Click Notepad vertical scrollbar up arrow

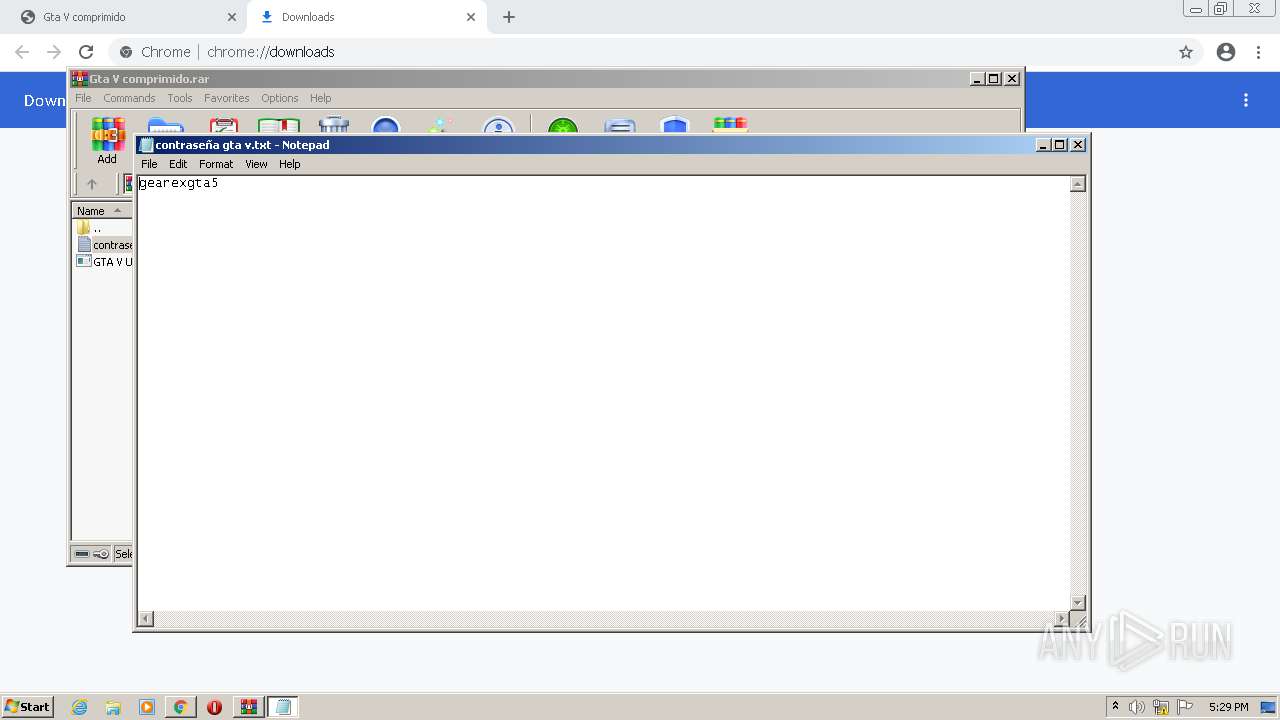[x=1078, y=184]
